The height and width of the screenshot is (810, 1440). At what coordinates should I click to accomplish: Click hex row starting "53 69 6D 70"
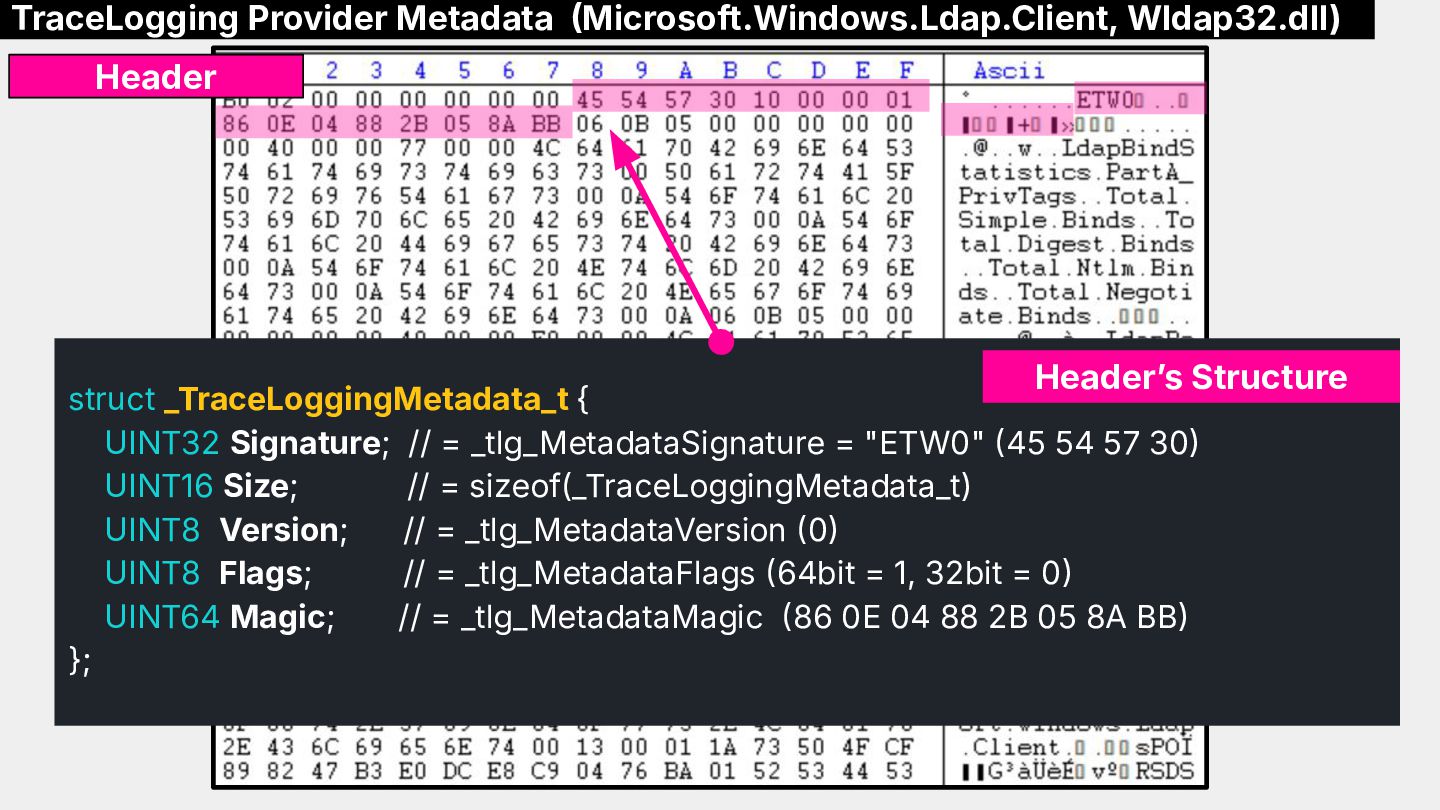(x=568, y=220)
